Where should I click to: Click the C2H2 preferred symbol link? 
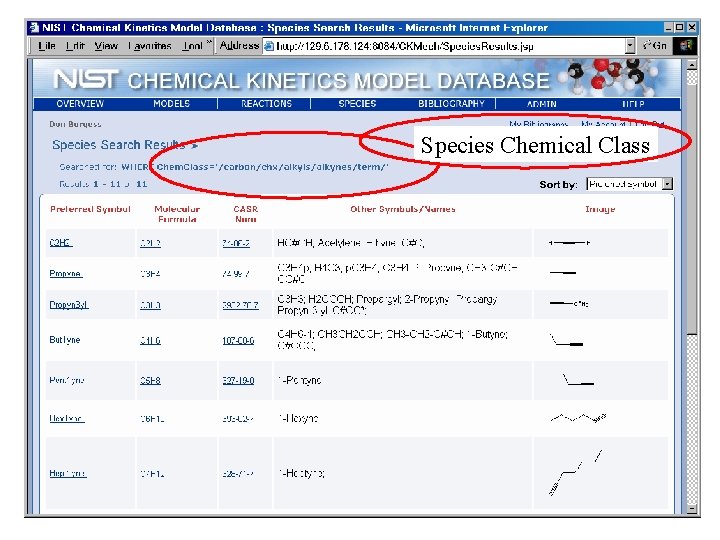(x=61, y=242)
